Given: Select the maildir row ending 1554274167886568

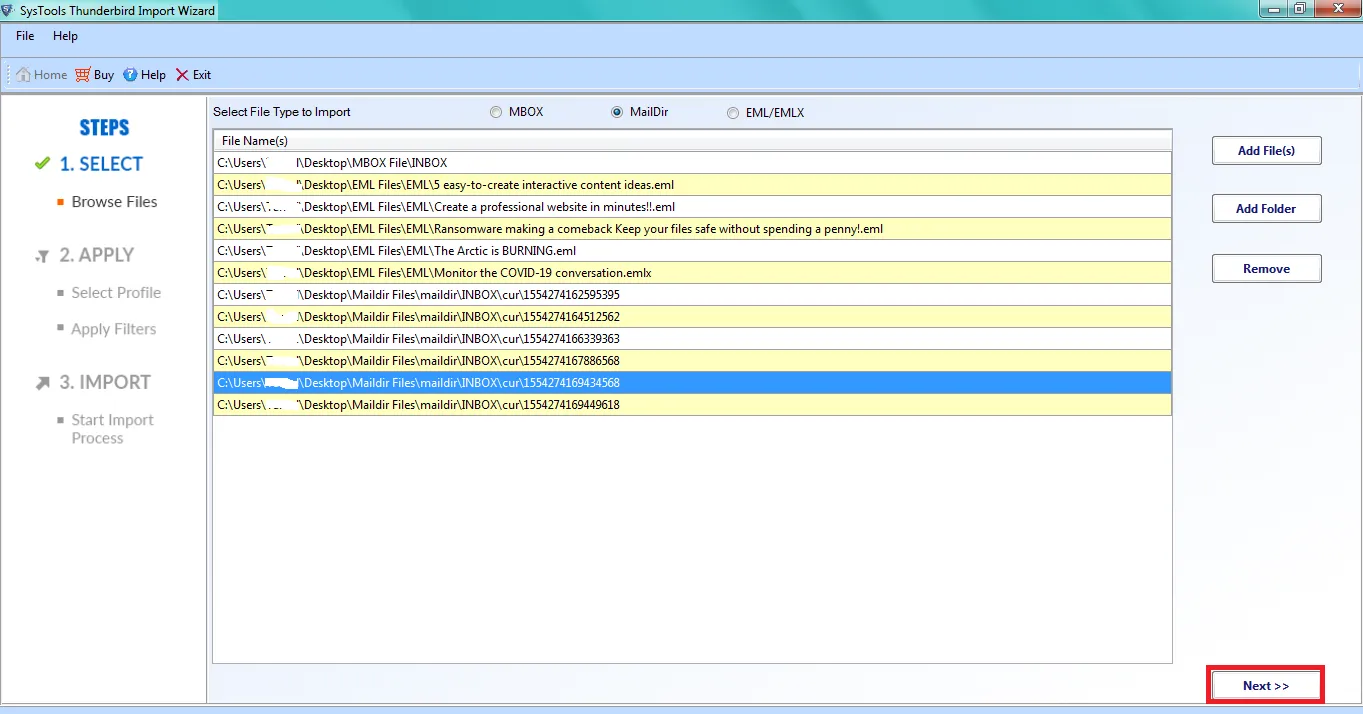Looking at the screenshot, I should click(692, 361).
